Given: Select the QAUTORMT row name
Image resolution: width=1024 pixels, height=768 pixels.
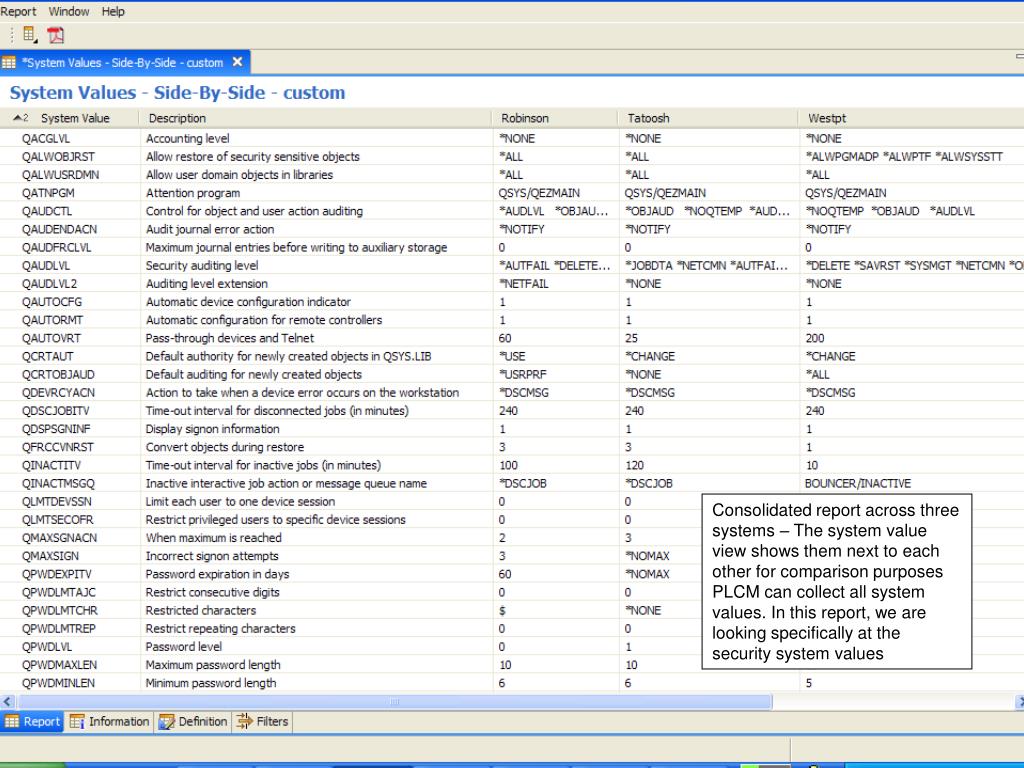Looking at the screenshot, I should click(x=52, y=320).
